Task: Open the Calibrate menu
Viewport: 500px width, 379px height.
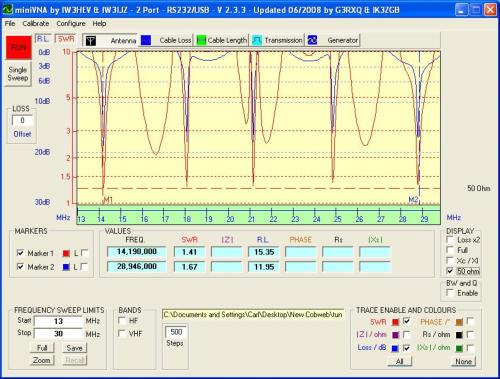Action: pyautogui.click(x=36, y=24)
